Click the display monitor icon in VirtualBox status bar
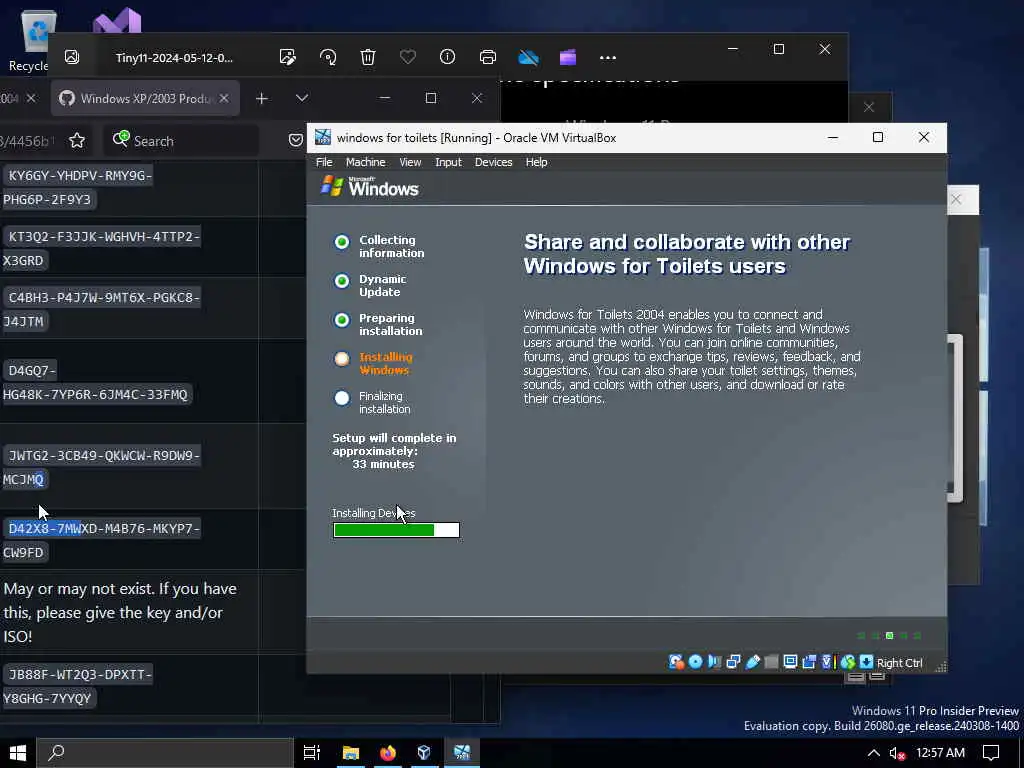1024x768 pixels. pos(790,662)
